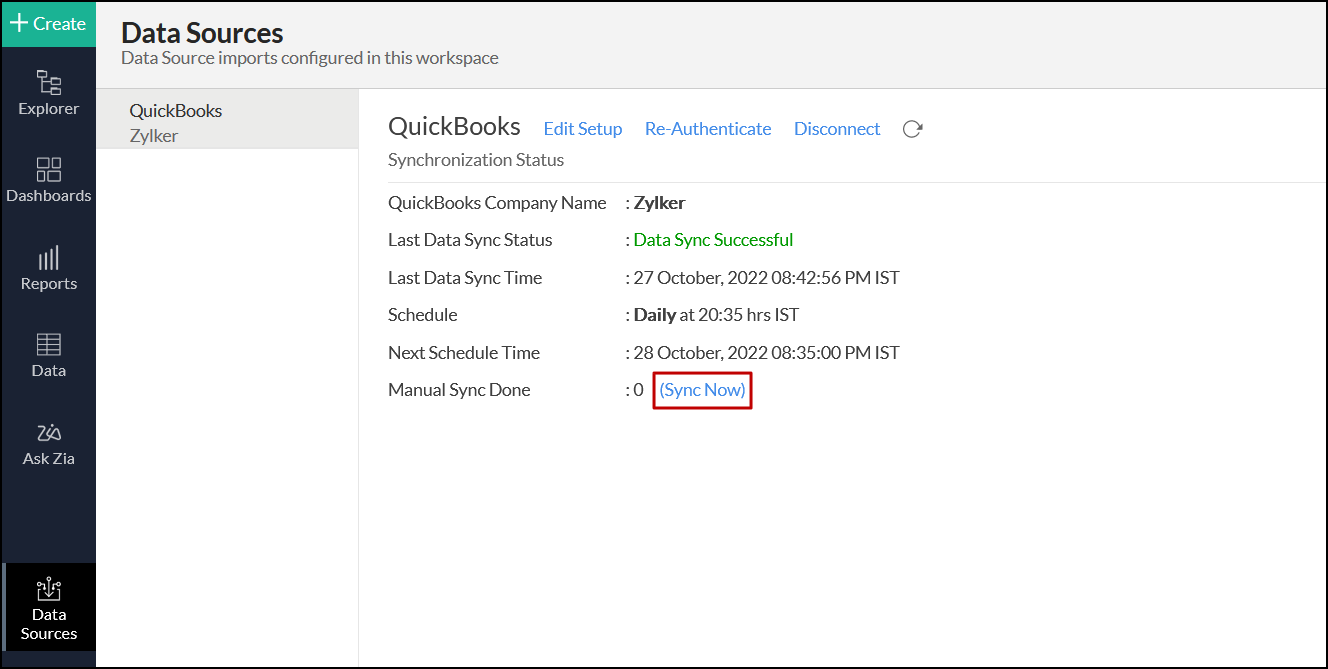Open Edit Setup for QuickBooks

click(582, 129)
